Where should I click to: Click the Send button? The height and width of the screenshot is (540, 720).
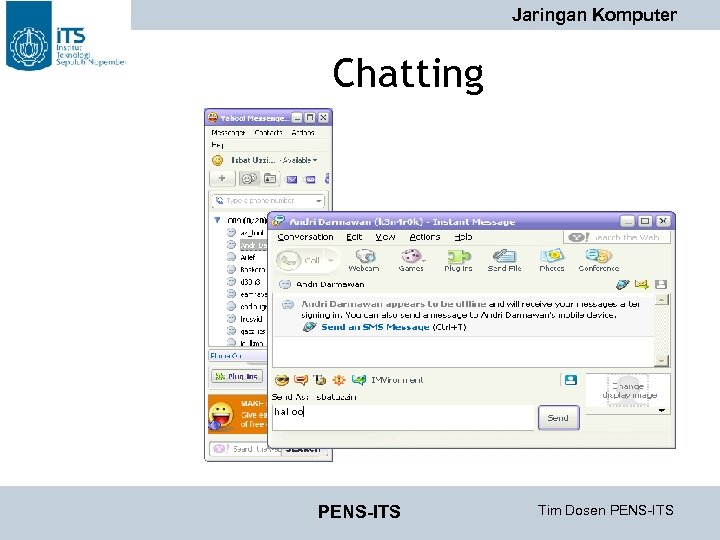click(558, 418)
